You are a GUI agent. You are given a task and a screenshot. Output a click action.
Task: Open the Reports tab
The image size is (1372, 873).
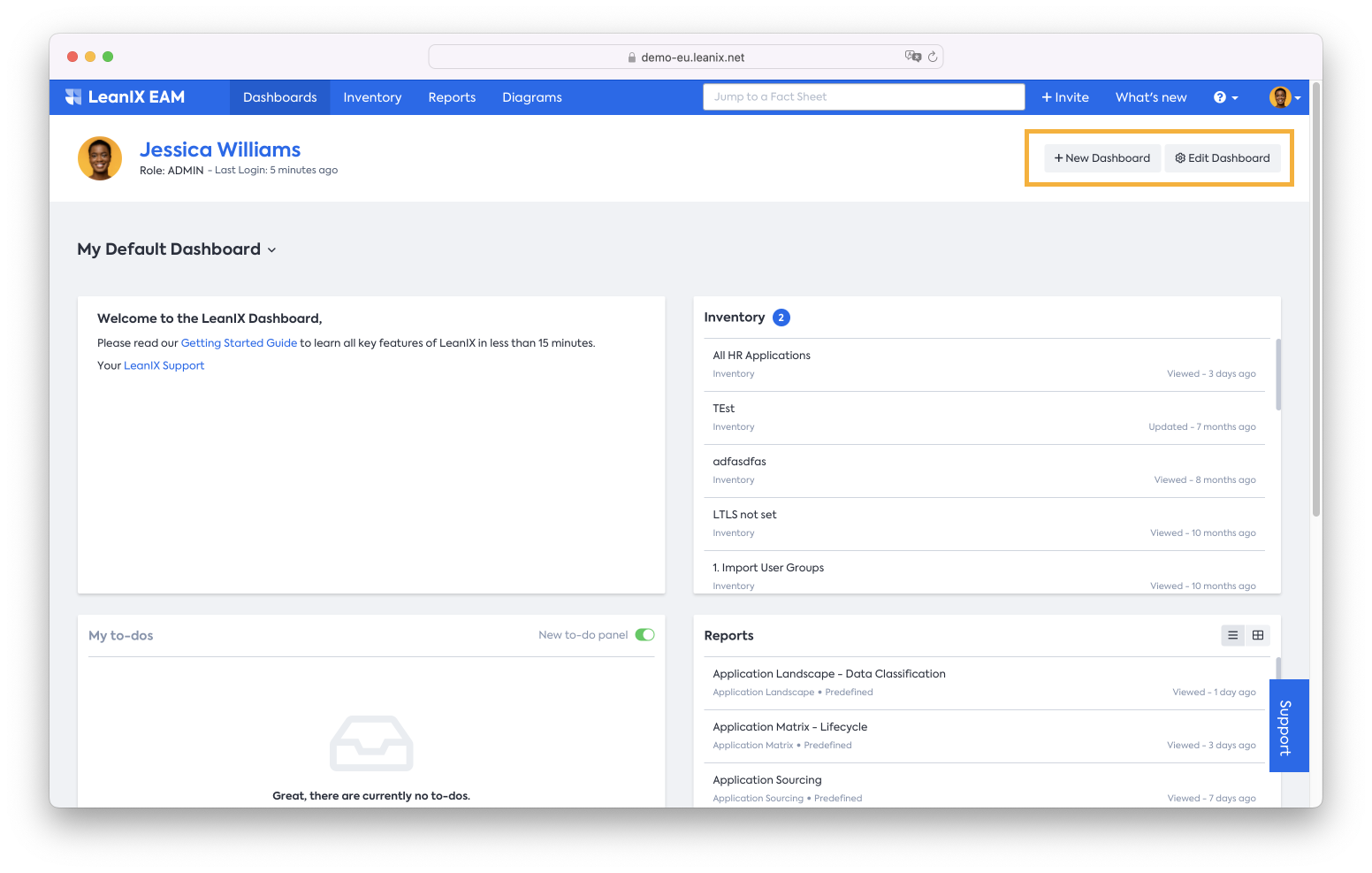coord(452,97)
